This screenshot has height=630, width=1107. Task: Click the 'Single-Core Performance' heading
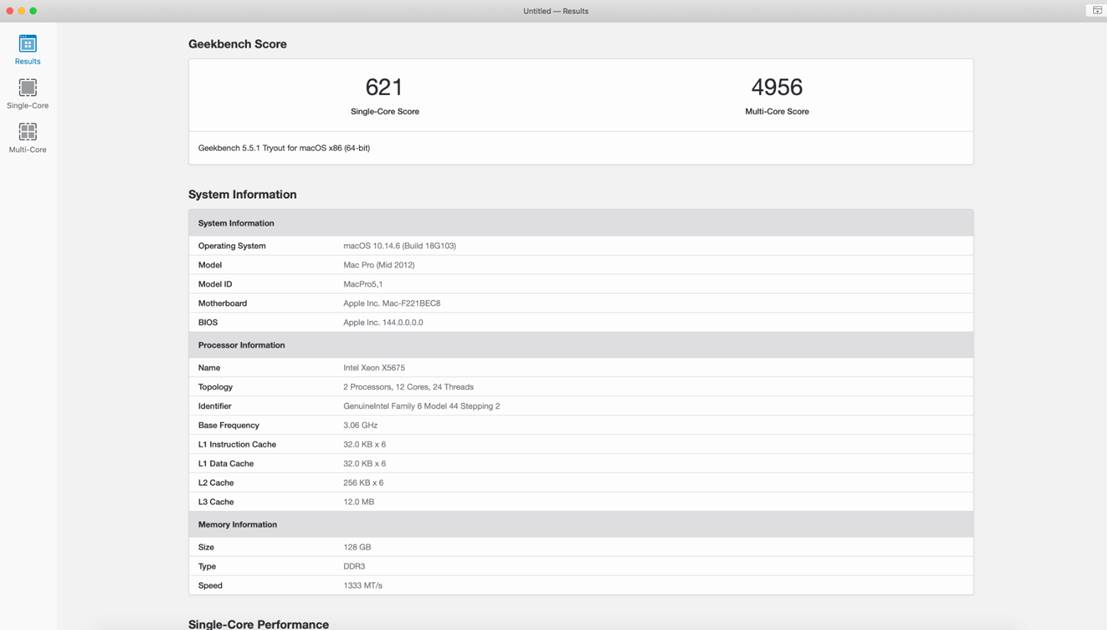click(x=258, y=624)
